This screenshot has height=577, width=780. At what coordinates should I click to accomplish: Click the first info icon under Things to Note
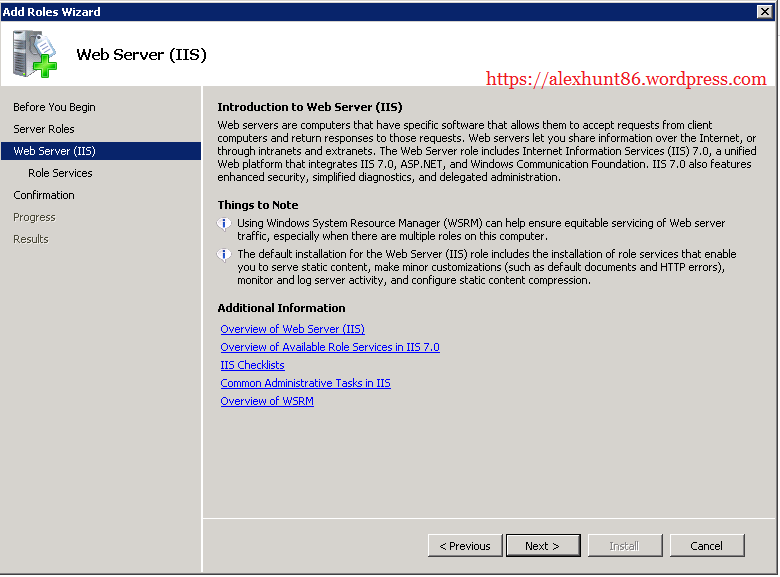point(224,224)
